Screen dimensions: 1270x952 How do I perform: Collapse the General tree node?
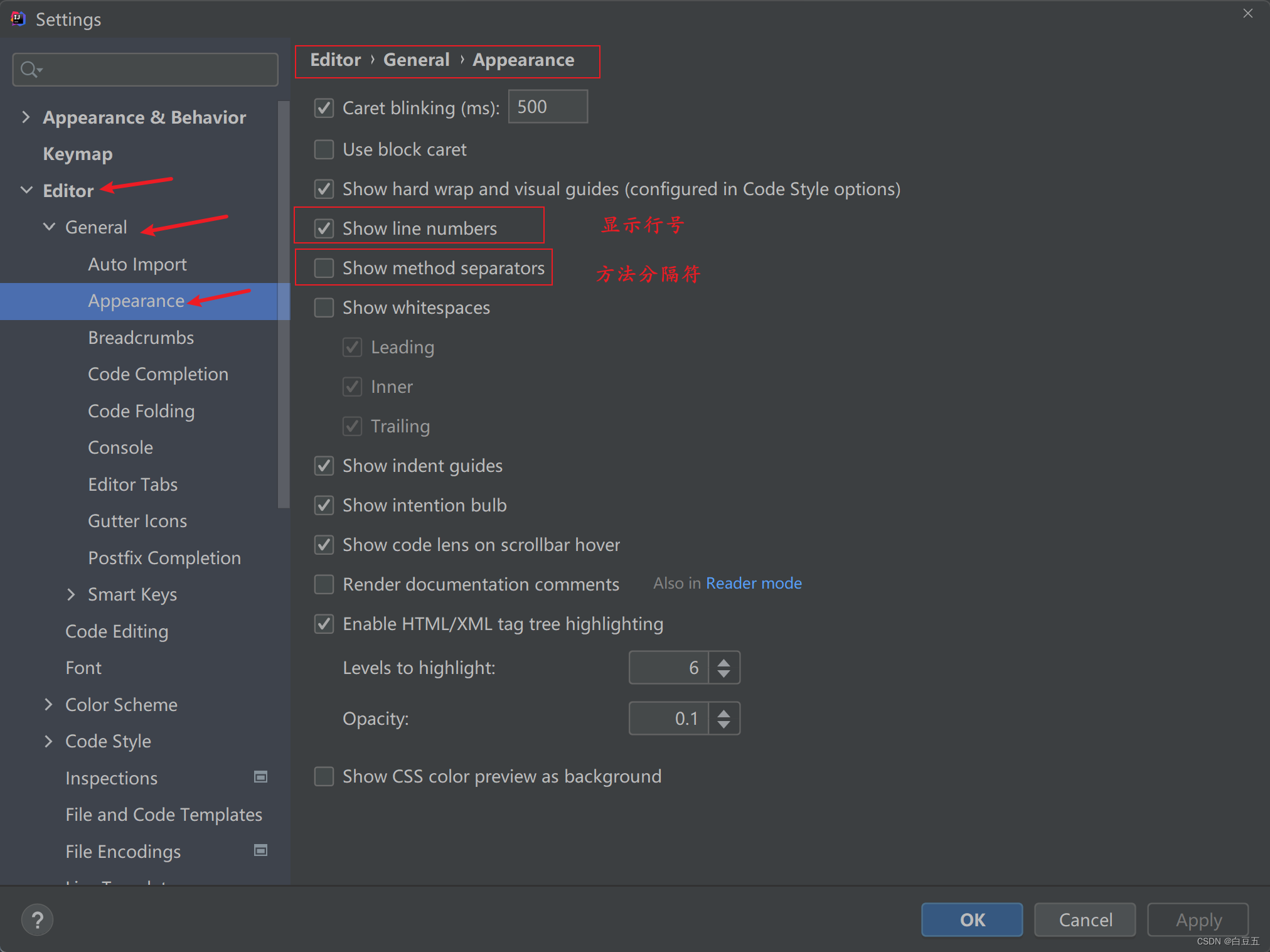(49, 227)
